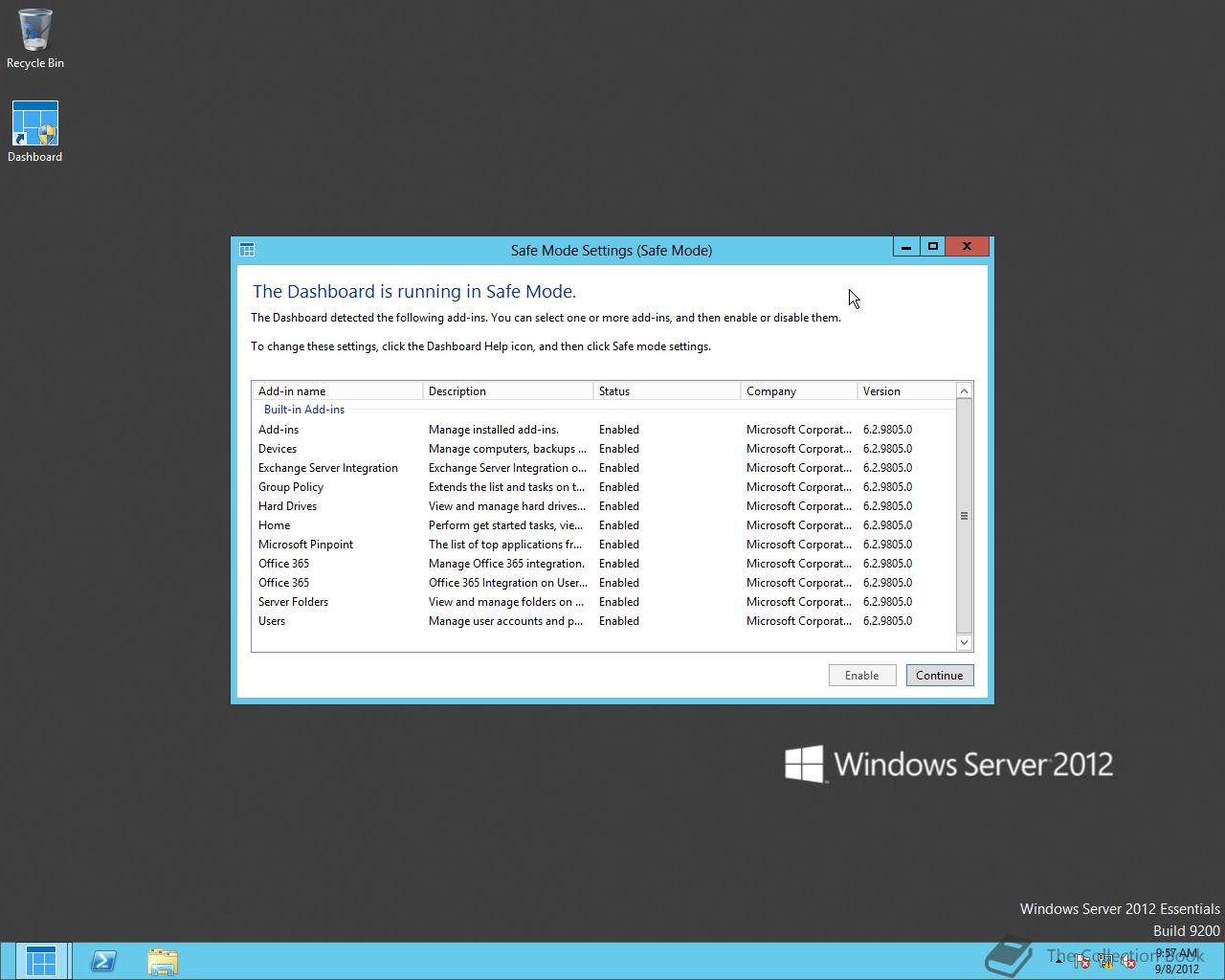The width and height of the screenshot is (1225, 980).
Task: Select Office 365 row 'Office 365 Integration on User...'
Action: 604,582
